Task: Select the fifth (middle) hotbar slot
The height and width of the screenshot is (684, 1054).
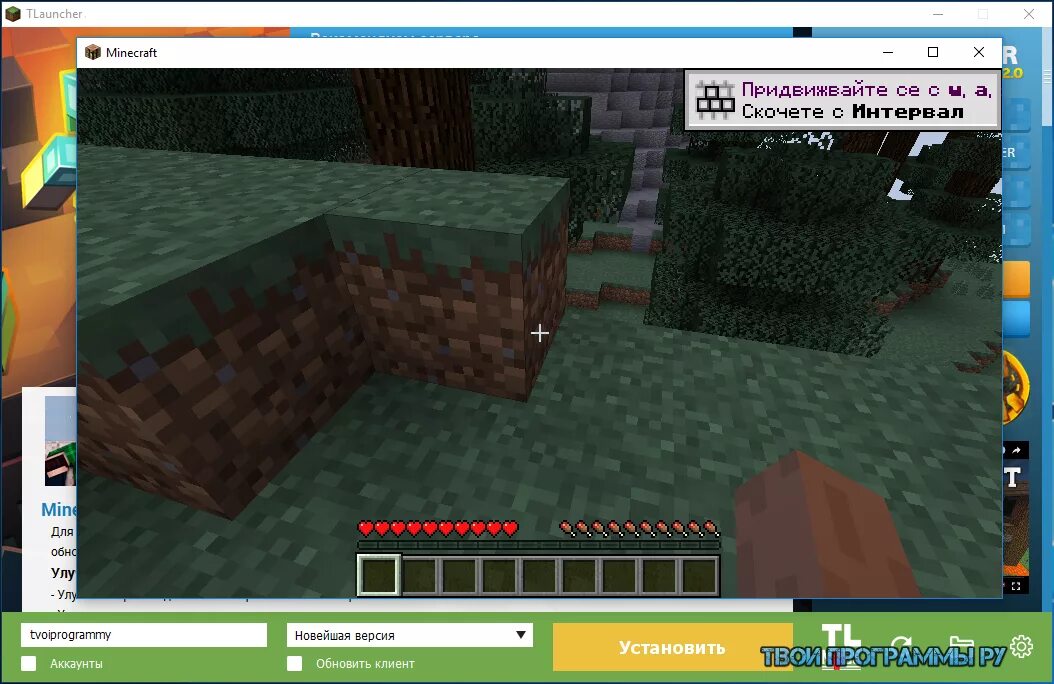Action: click(x=538, y=576)
